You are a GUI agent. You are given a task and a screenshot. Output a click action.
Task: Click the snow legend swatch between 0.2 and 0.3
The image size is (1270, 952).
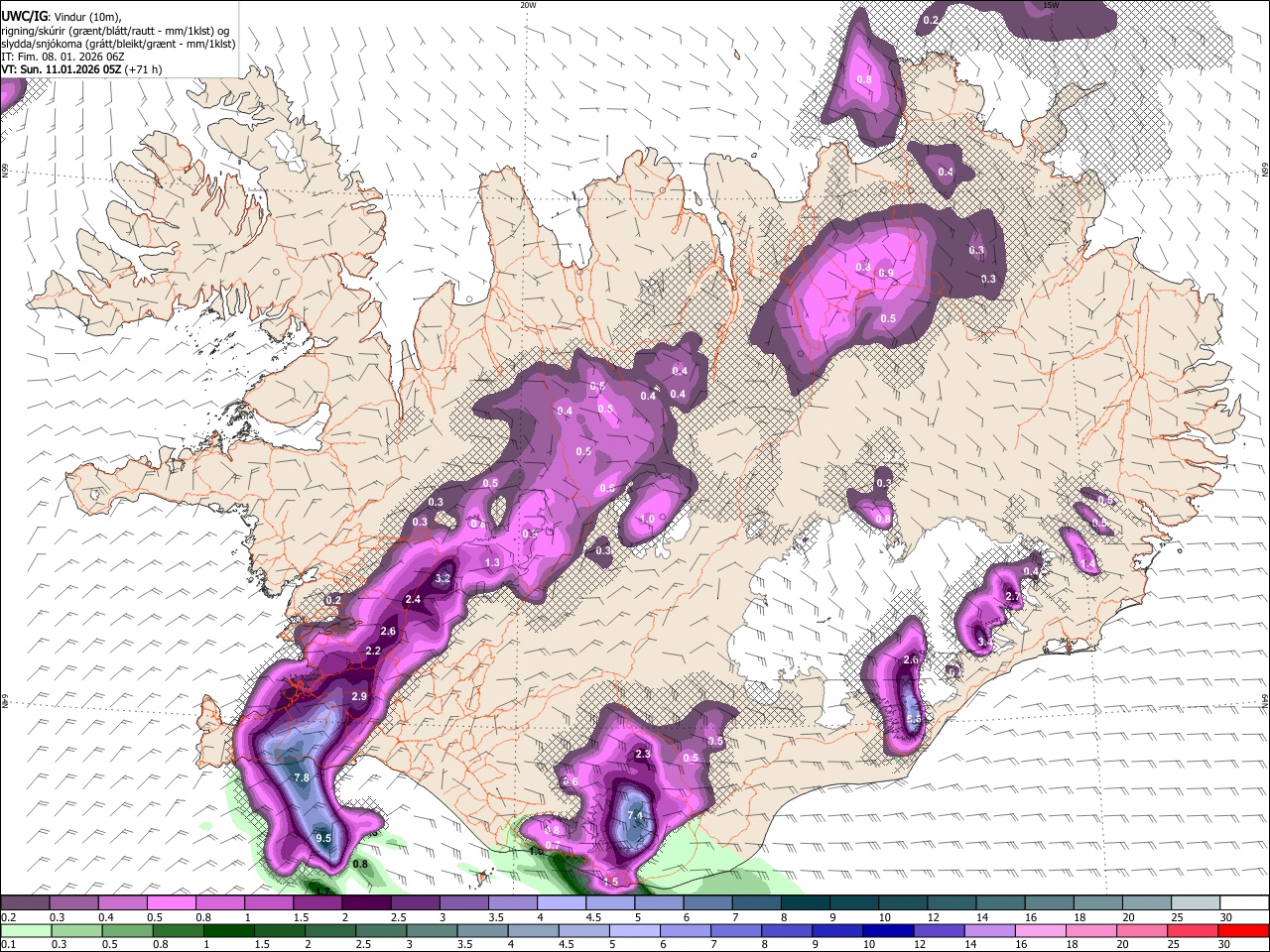25,903
